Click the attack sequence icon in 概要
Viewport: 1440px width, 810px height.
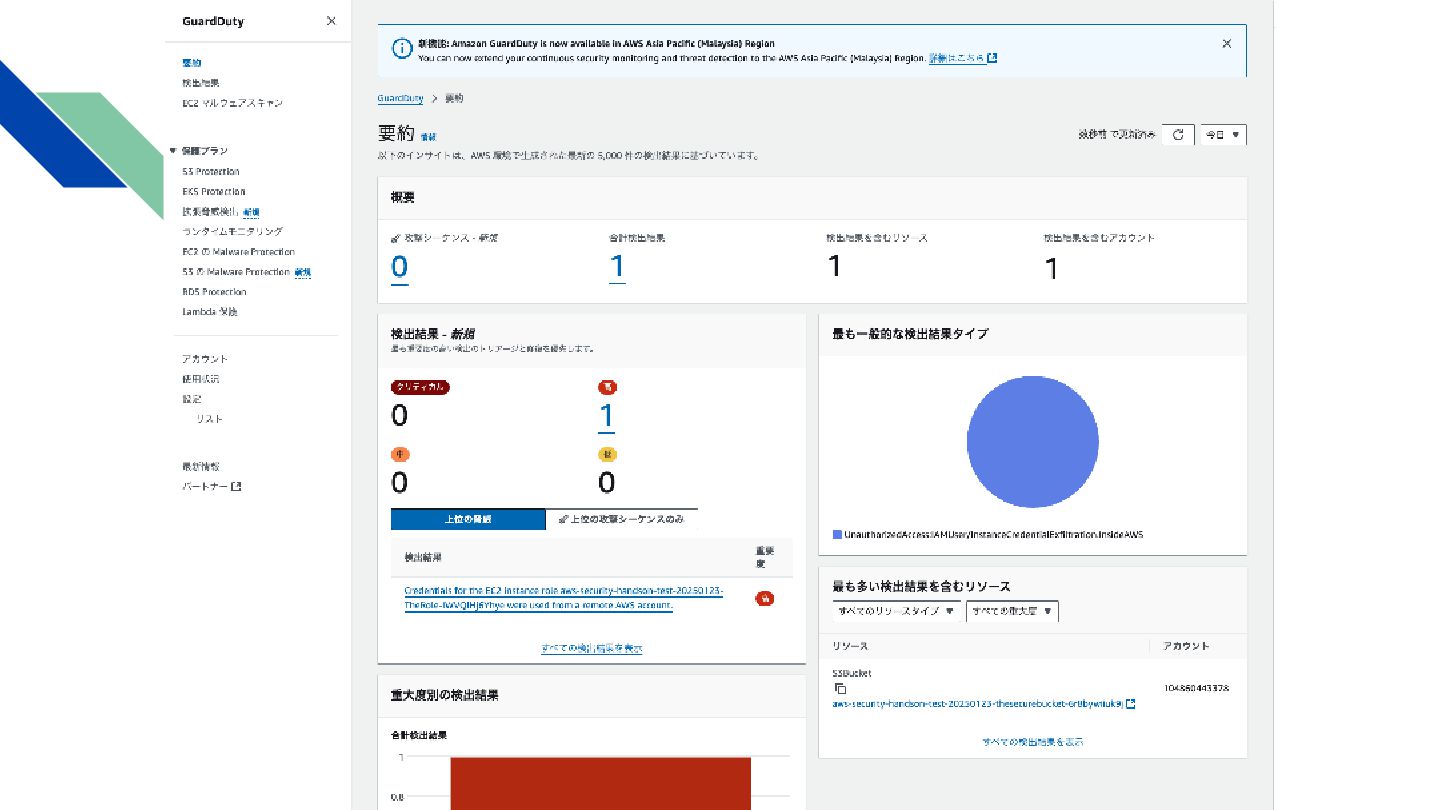pyautogui.click(x=396, y=238)
